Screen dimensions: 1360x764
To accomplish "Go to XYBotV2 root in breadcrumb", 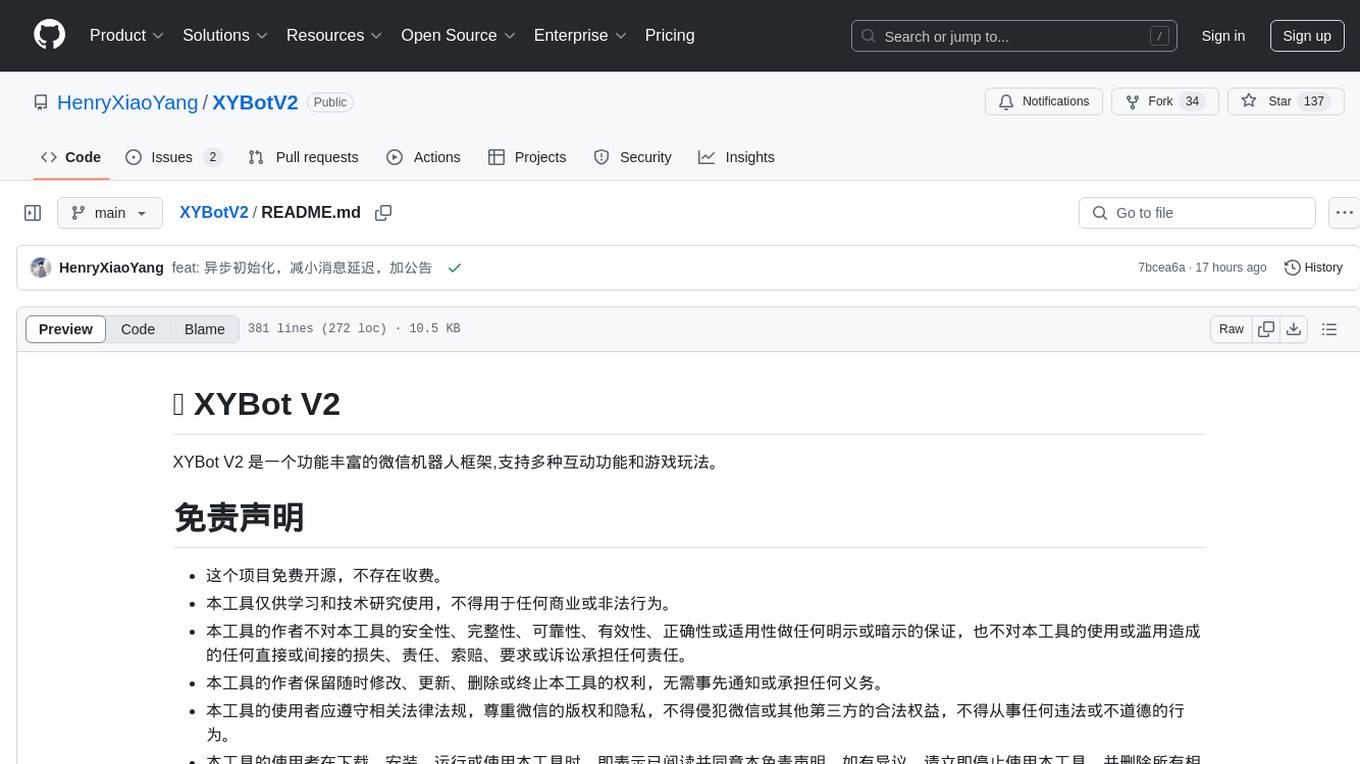I will (213, 212).
